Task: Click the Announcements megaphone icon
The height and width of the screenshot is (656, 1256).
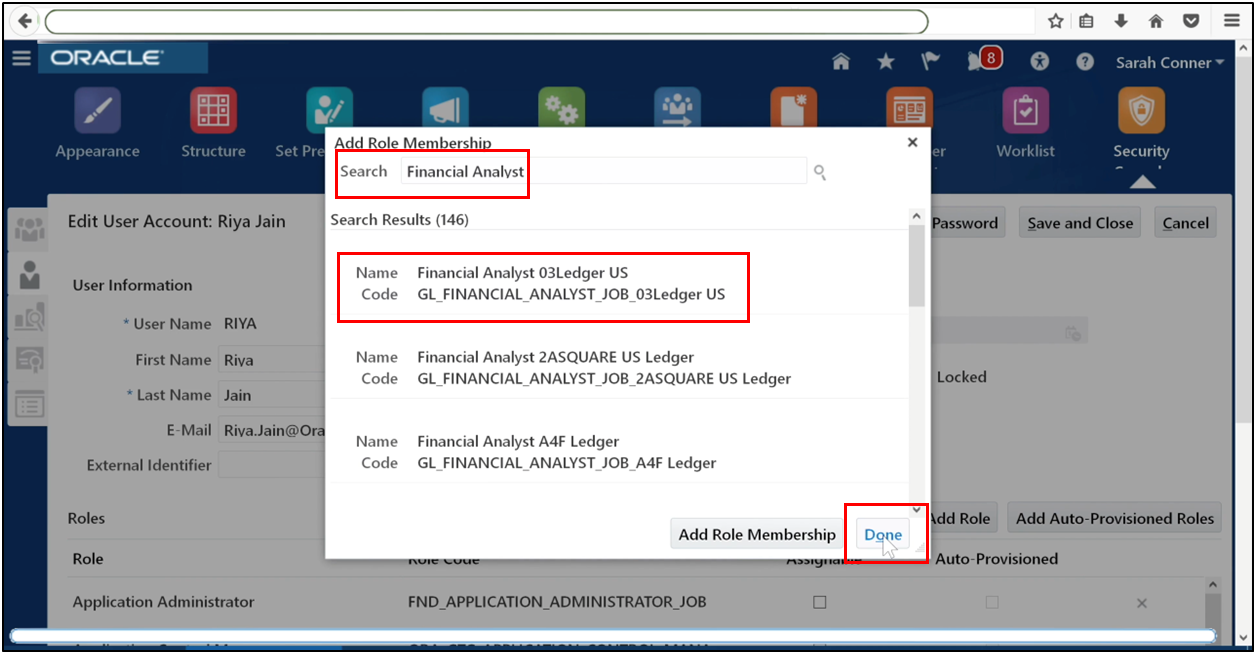Action: tap(444, 108)
